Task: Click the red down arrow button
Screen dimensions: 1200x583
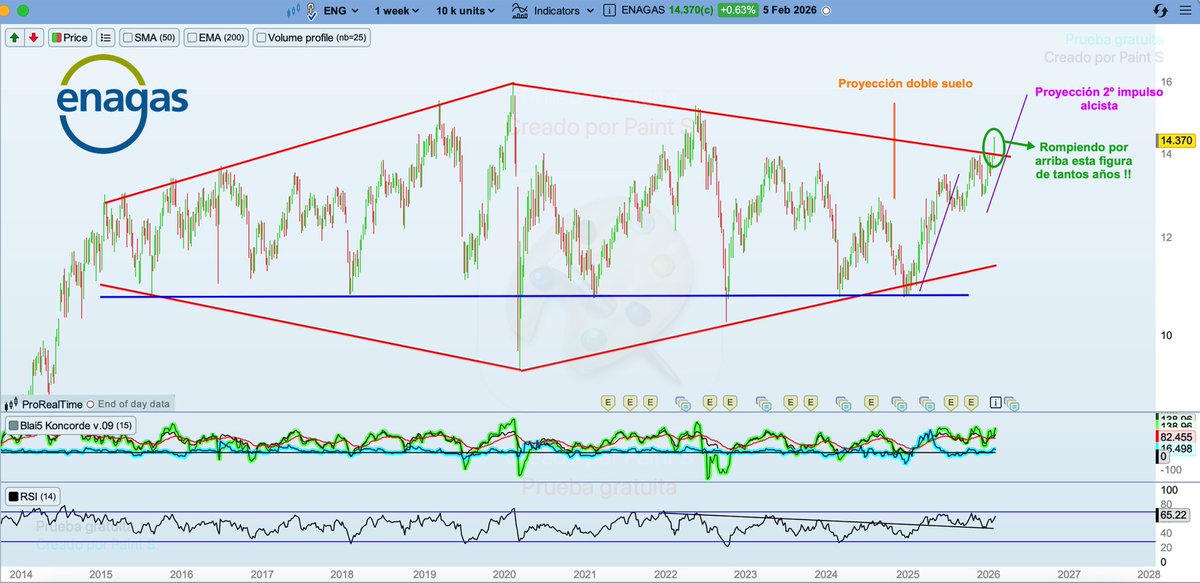Action: pos(33,38)
